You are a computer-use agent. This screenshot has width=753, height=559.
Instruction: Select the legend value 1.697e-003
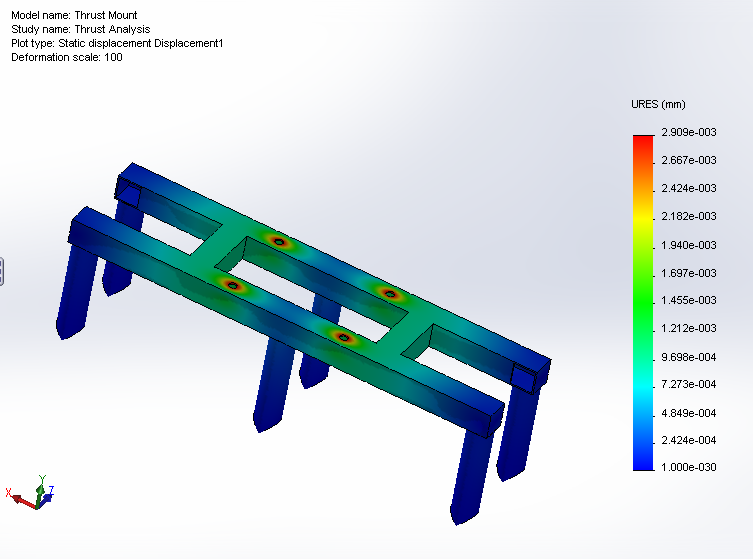point(689,273)
